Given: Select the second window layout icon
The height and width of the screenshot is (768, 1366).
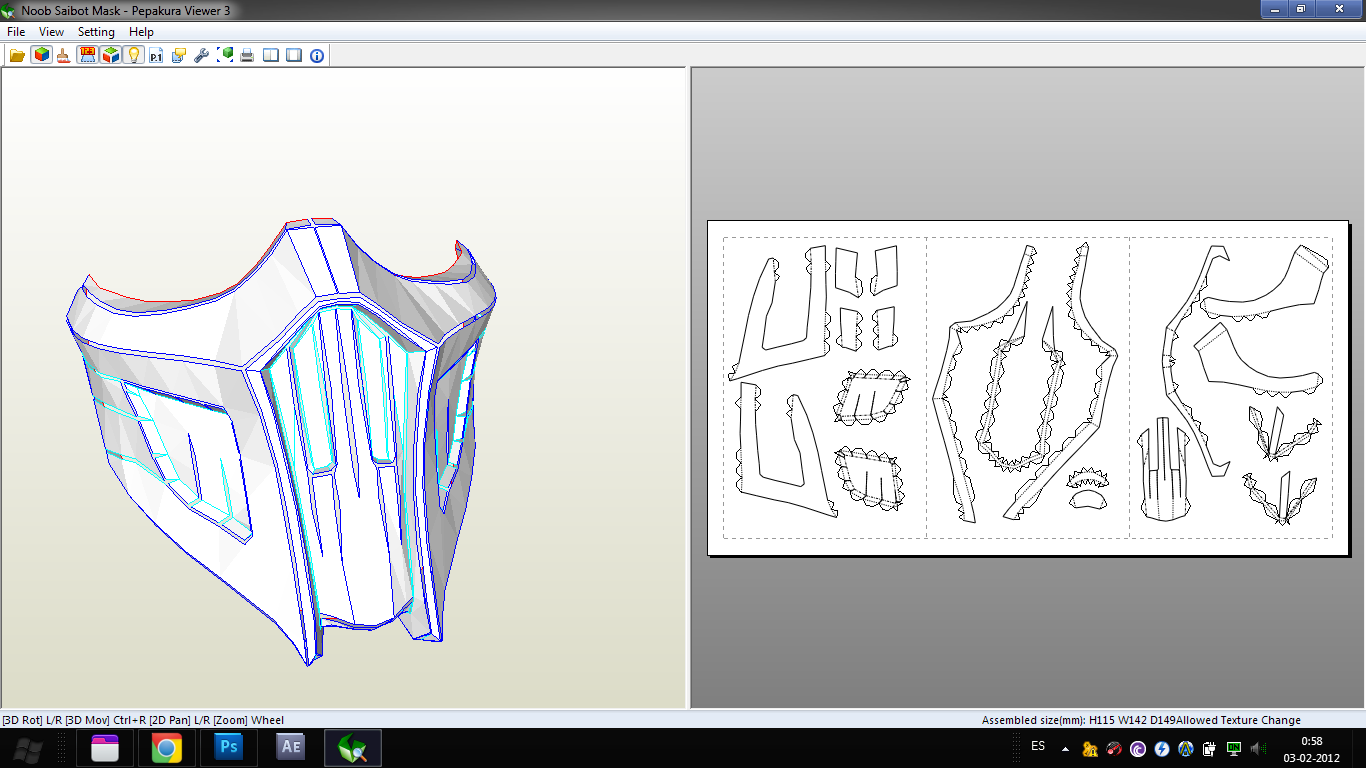Looking at the screenshot, I should [x=294, y=55].
